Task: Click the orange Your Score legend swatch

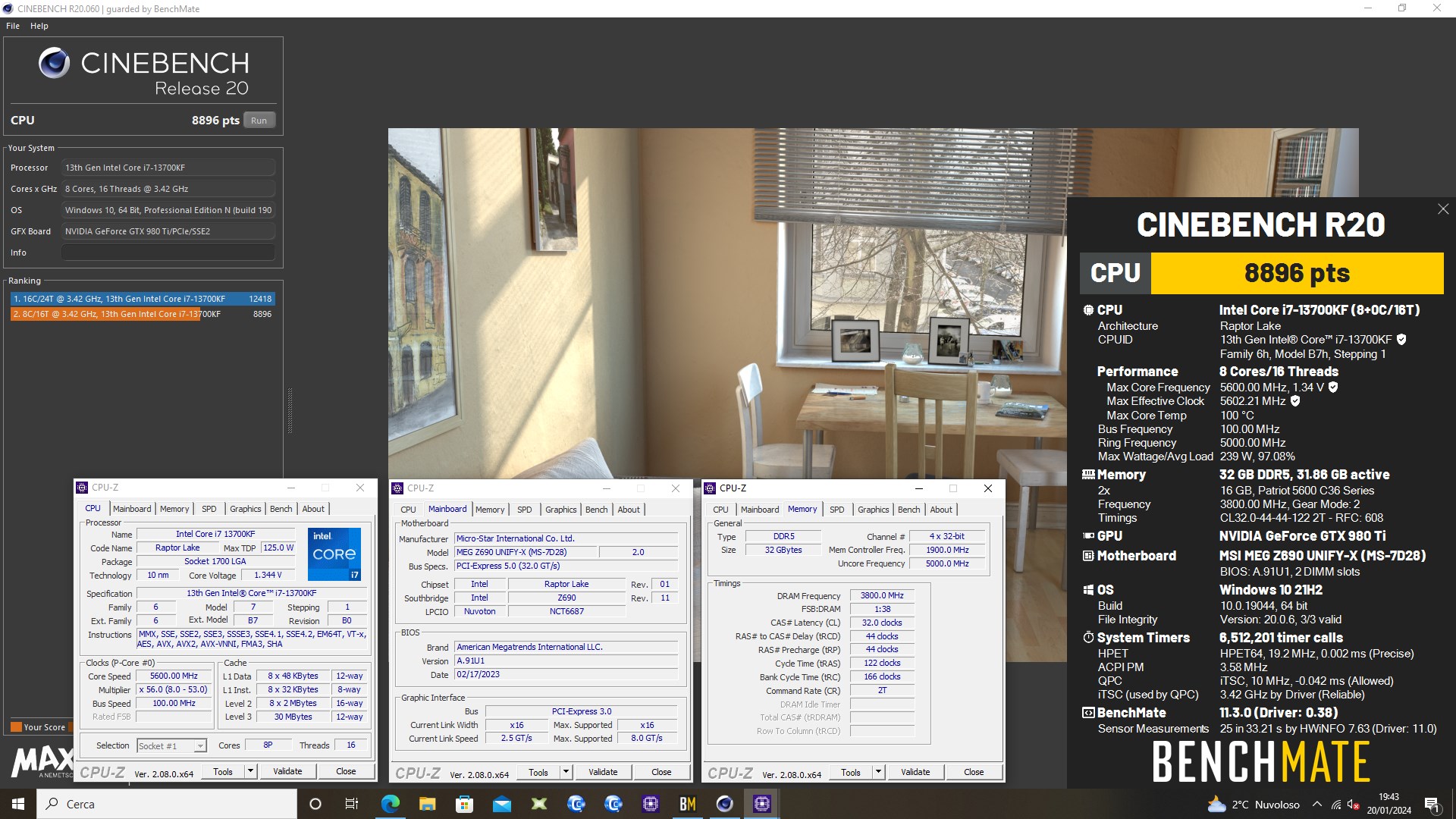Action: 16,727
